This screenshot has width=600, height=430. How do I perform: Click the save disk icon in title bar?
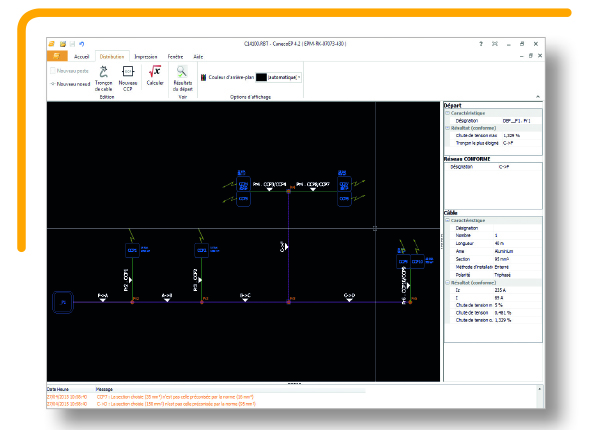coord(72,44)
